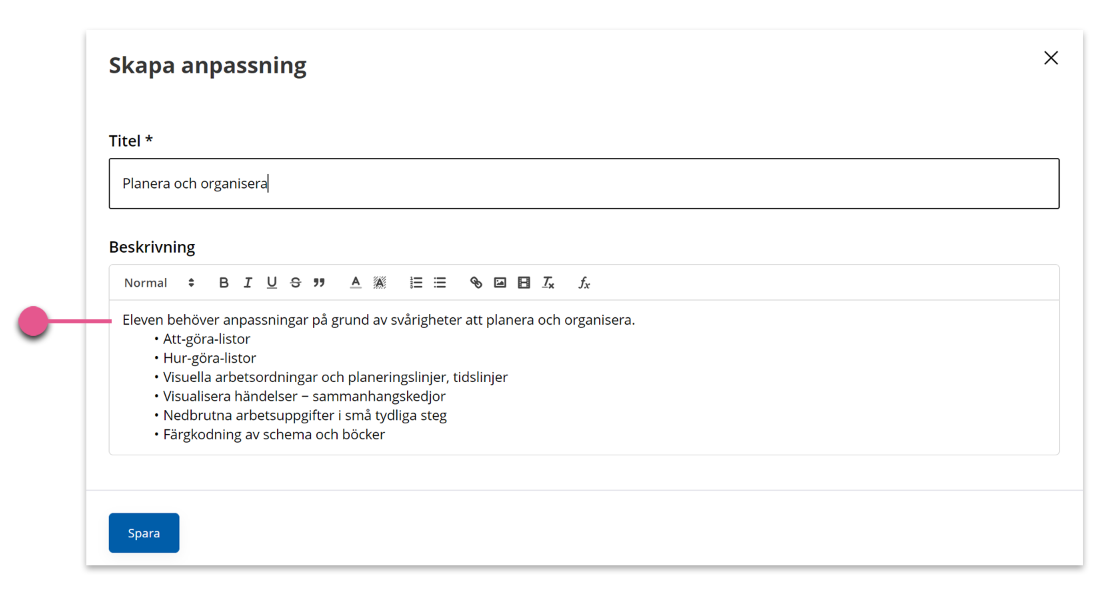Toggle underline formatting
This screenshot has width=1108, height=589.
click(x=271, y=282)
